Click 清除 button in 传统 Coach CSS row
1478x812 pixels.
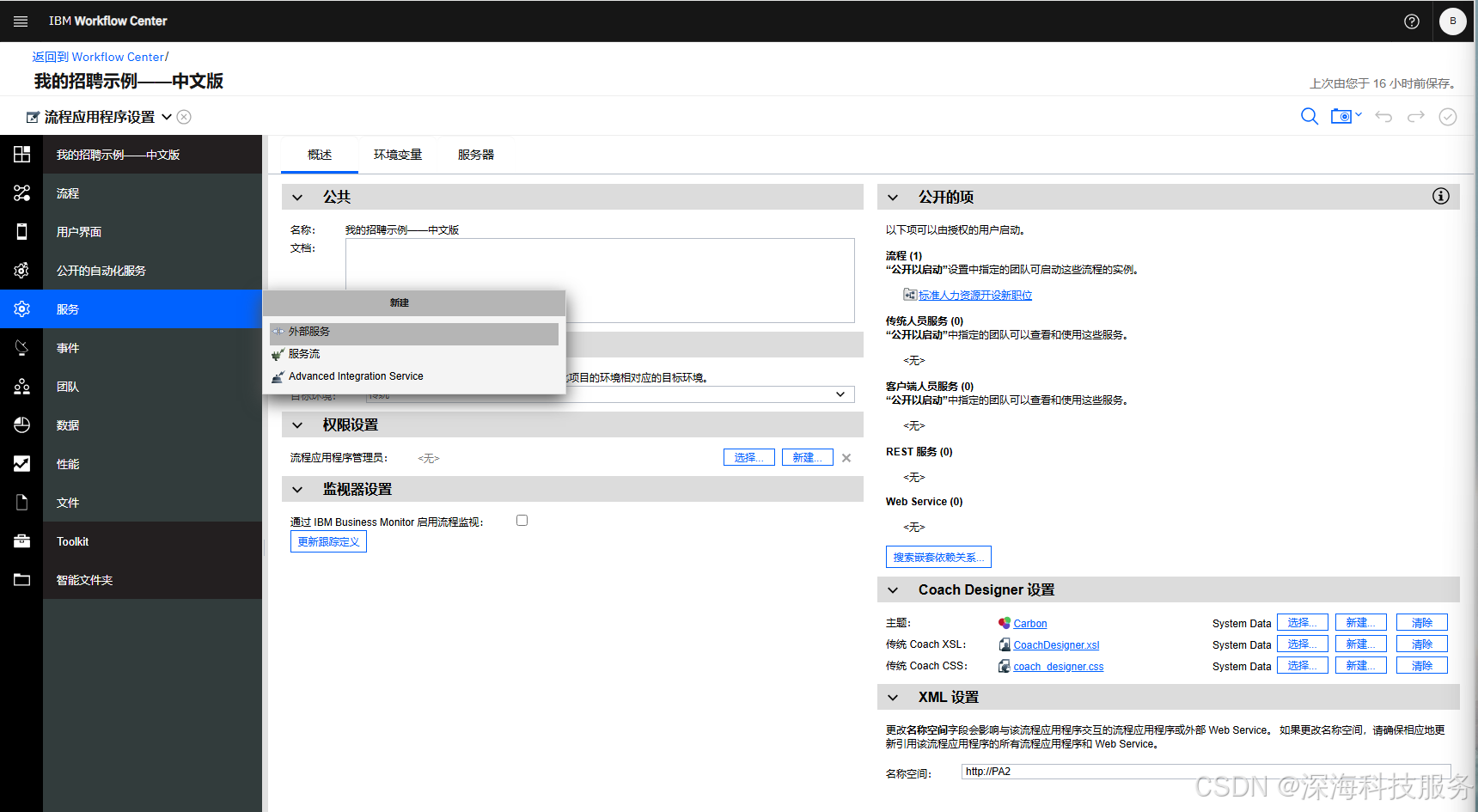point(1422,665)
